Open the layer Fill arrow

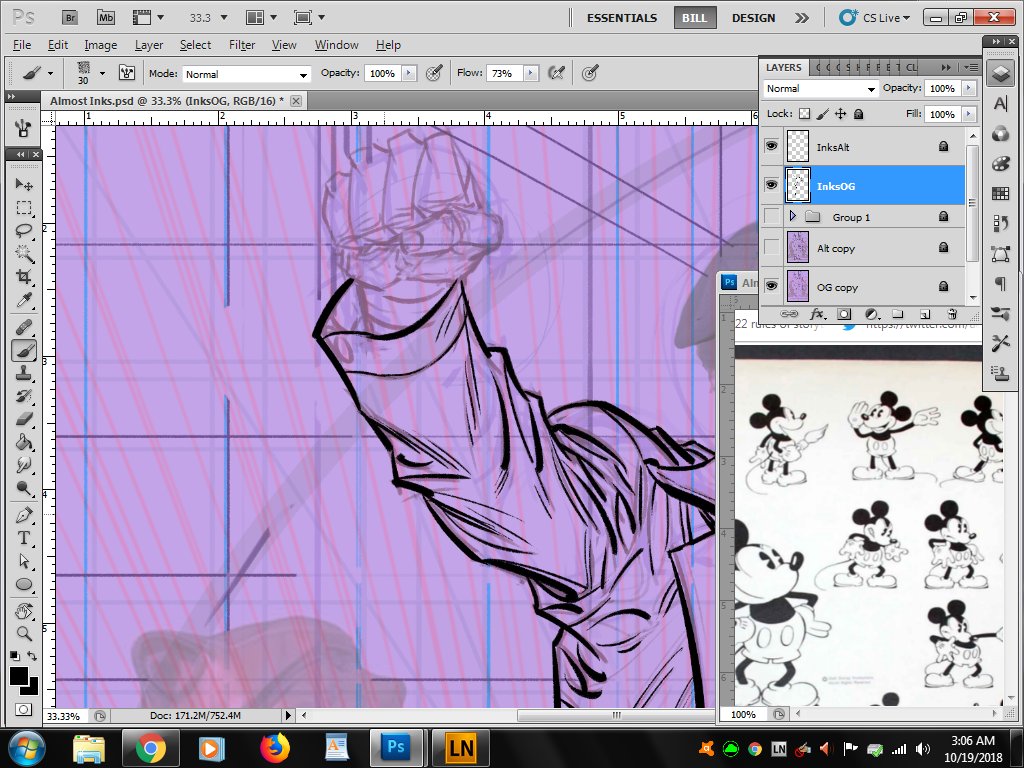click(969, 114)
